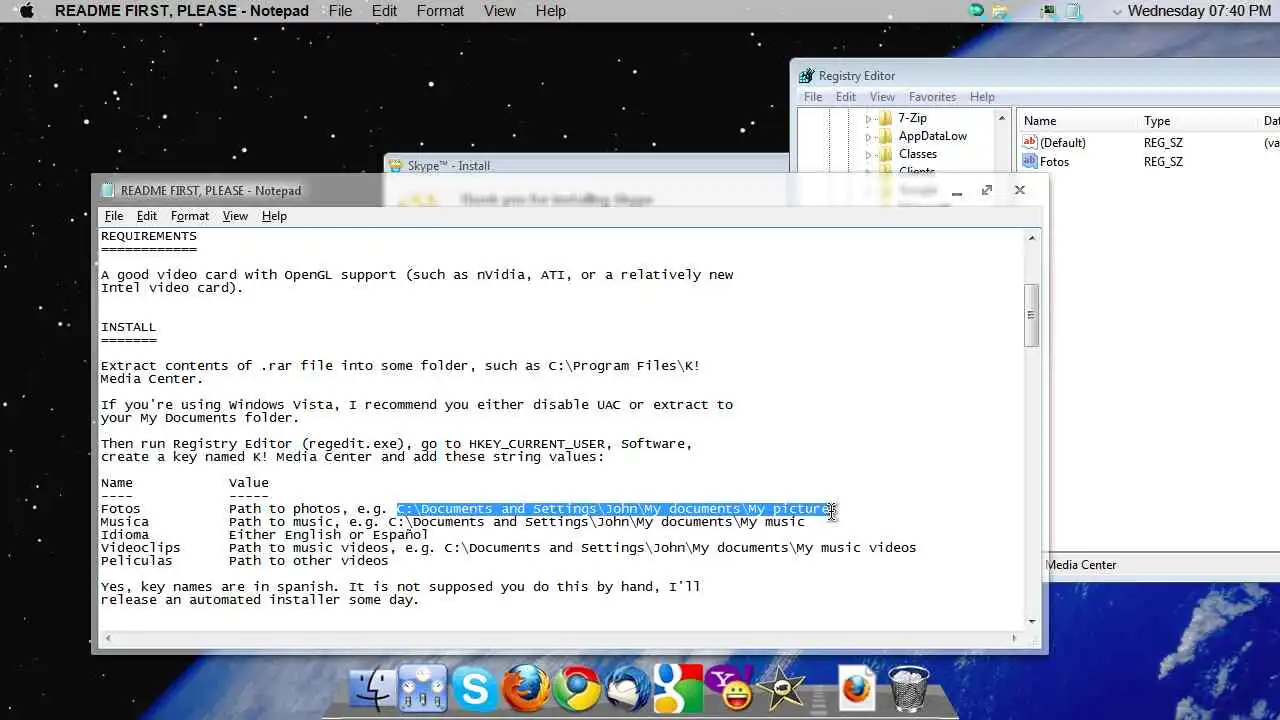Viewport: 1280px width, 720px height.
Task: Open Finder from the dock
Action: click(x=371, y=690)
